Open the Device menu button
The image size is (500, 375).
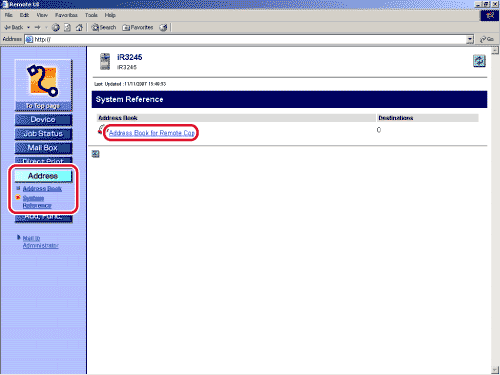[43, 120]
